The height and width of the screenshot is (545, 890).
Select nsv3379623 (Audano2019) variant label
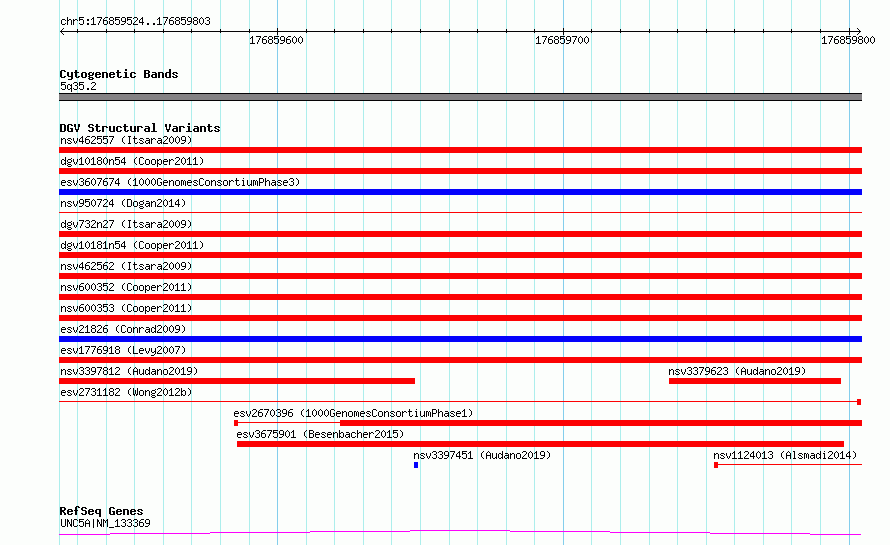pyautogui.click(x=737, y=371)
